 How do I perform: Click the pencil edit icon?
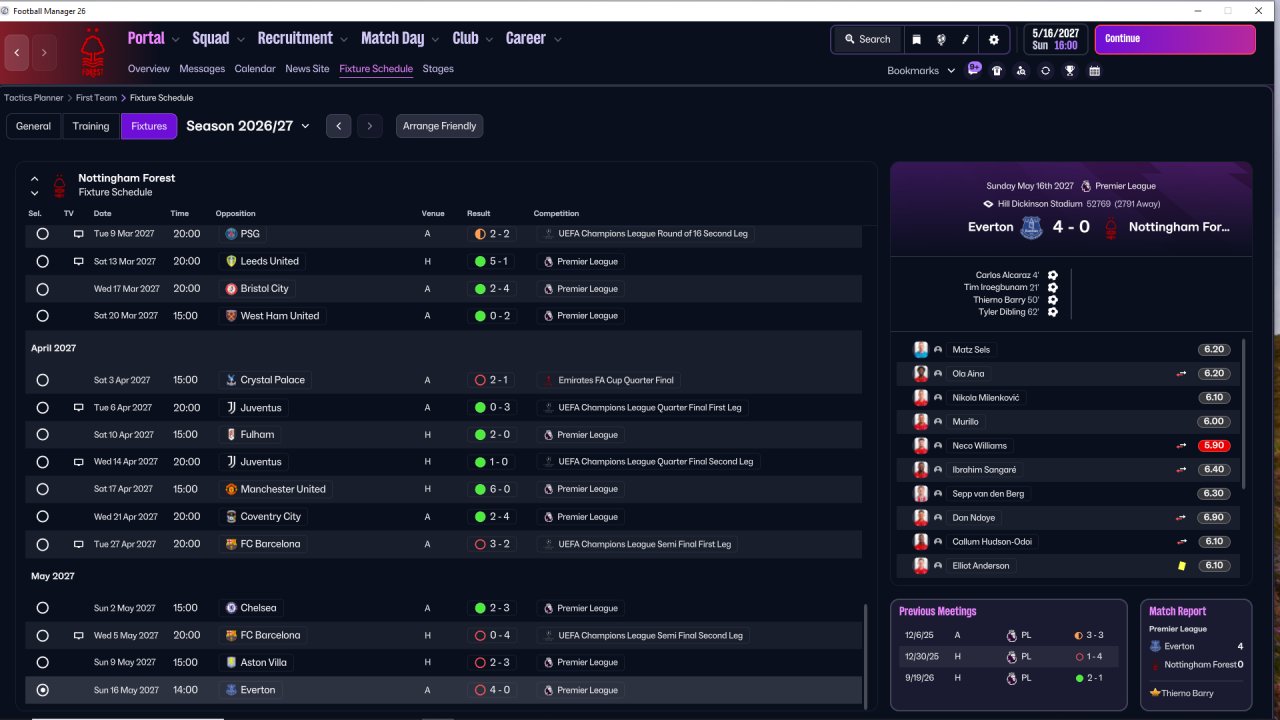coord(966,40)
